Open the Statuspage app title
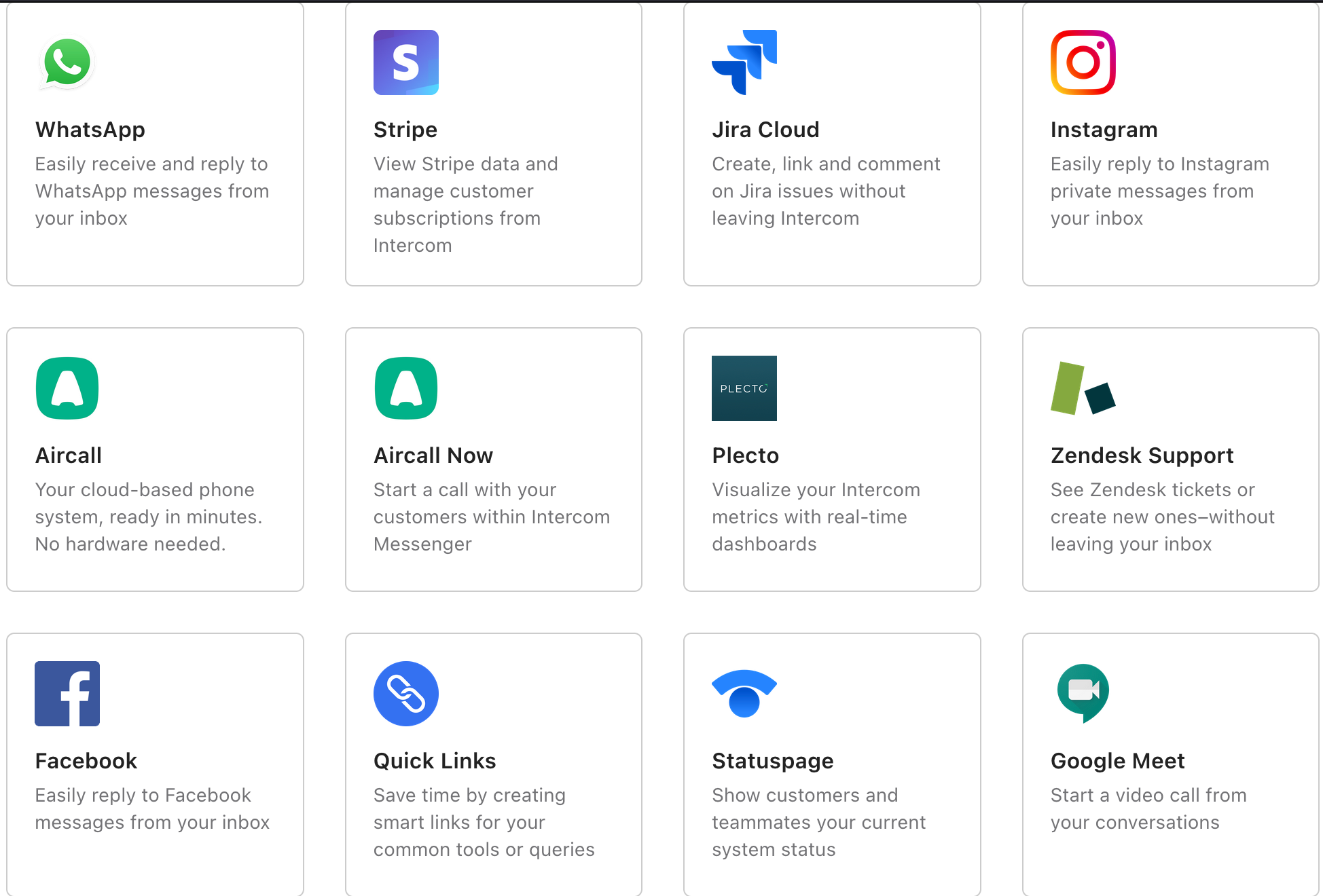 click(x=773, y=761)
